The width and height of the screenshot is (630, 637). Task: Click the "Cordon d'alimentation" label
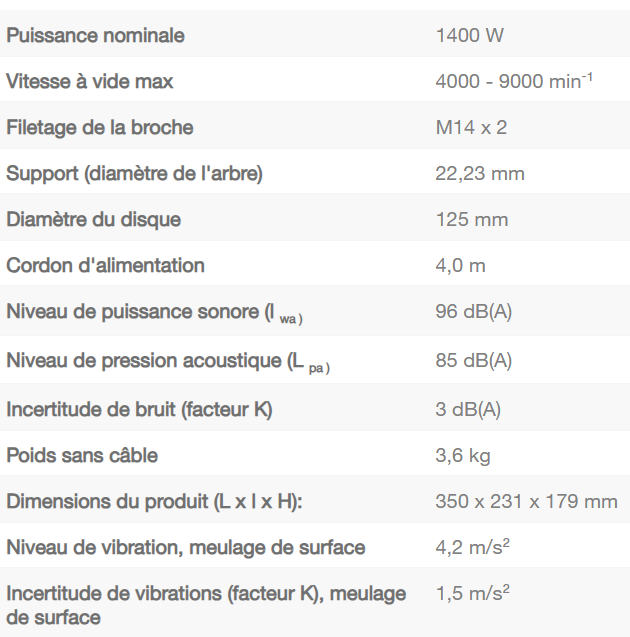(x=106, y=266)
